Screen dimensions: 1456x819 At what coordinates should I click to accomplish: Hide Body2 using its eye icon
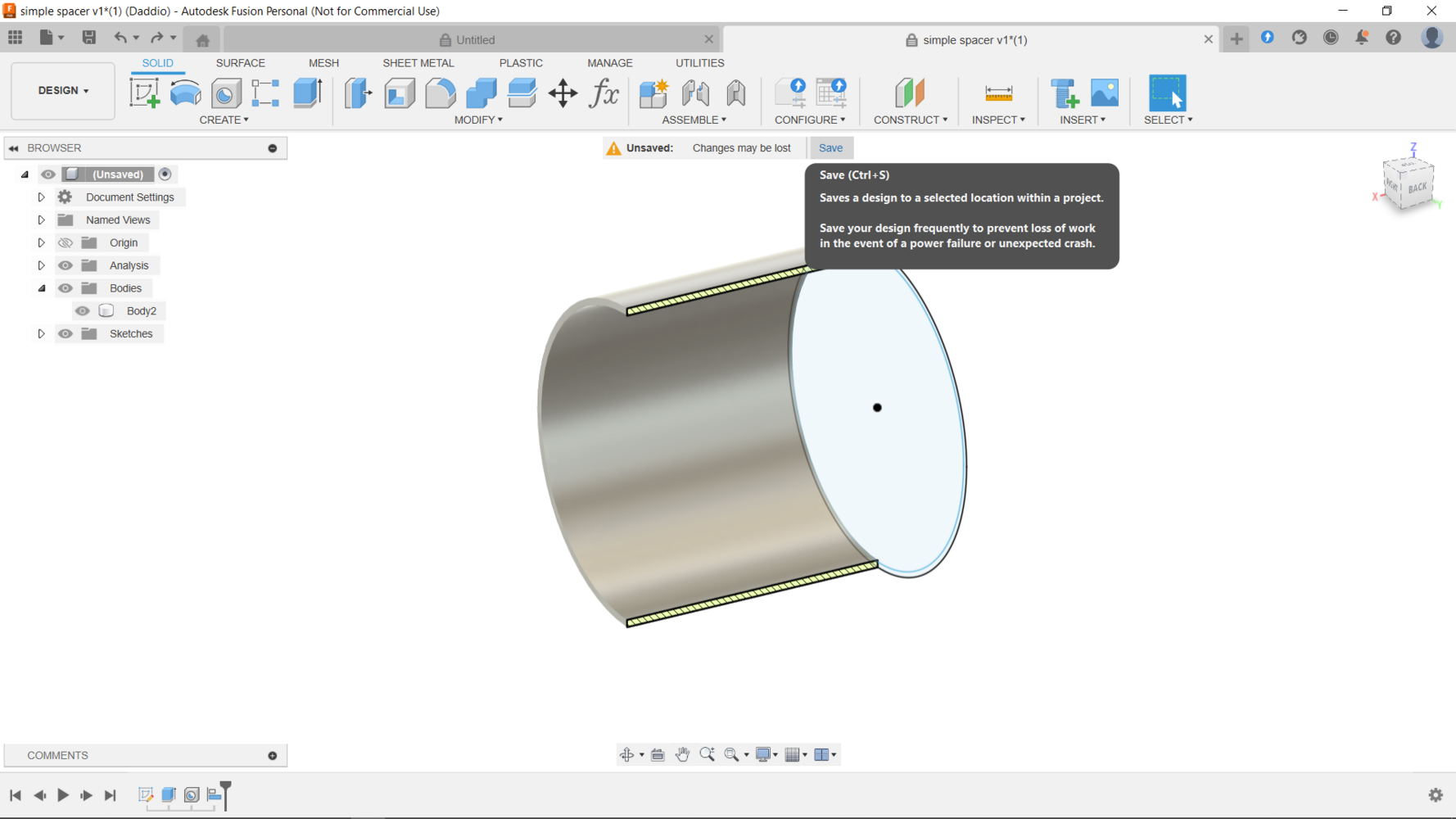83,311
